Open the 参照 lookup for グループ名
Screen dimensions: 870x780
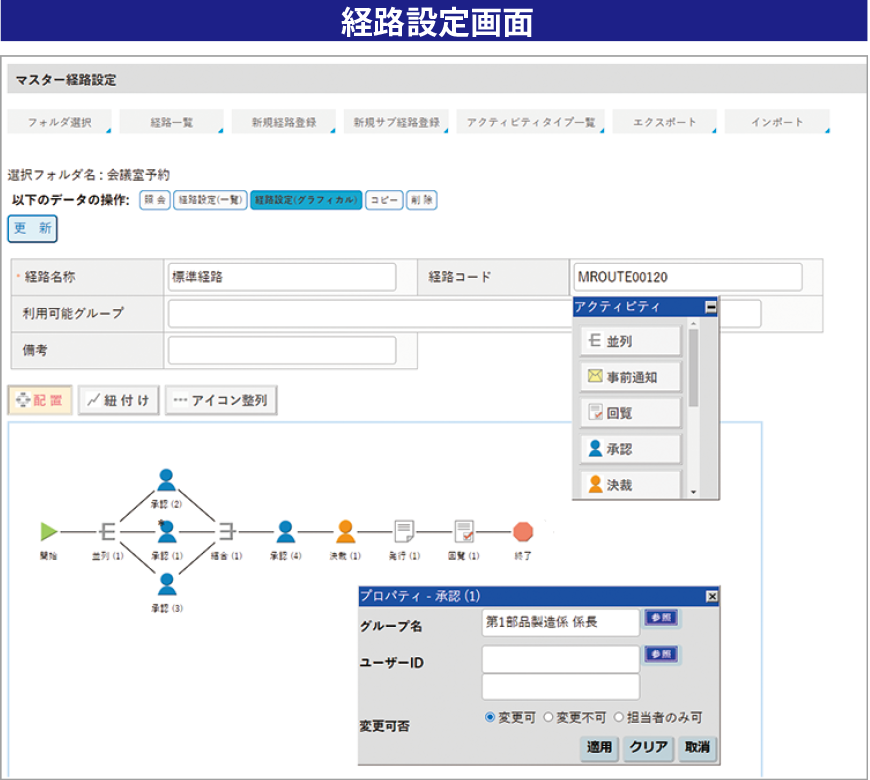[x=660, y=618]
